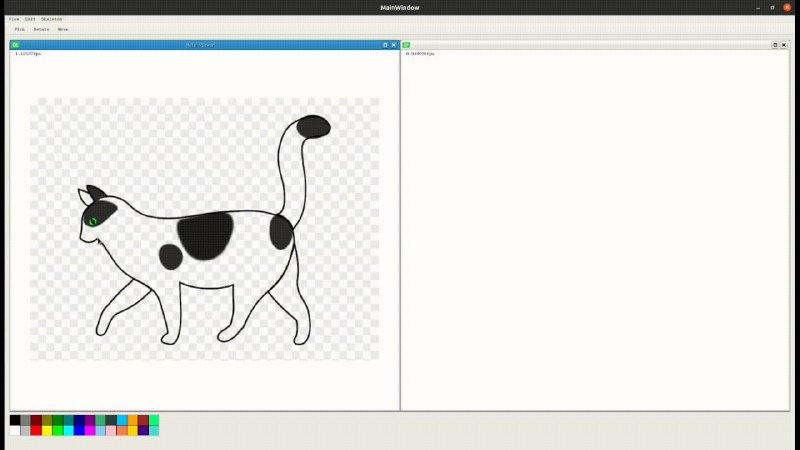The height and width of the screenshot is (450, 800).
Task: Maximize the left cat image subwindow
Action: pyautogui.click(x=385, y=45)
